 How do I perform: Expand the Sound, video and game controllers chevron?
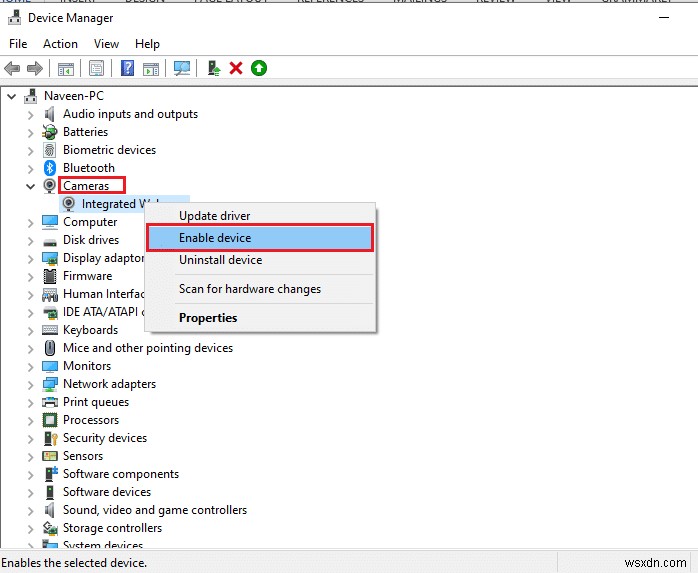coord(30,511)
